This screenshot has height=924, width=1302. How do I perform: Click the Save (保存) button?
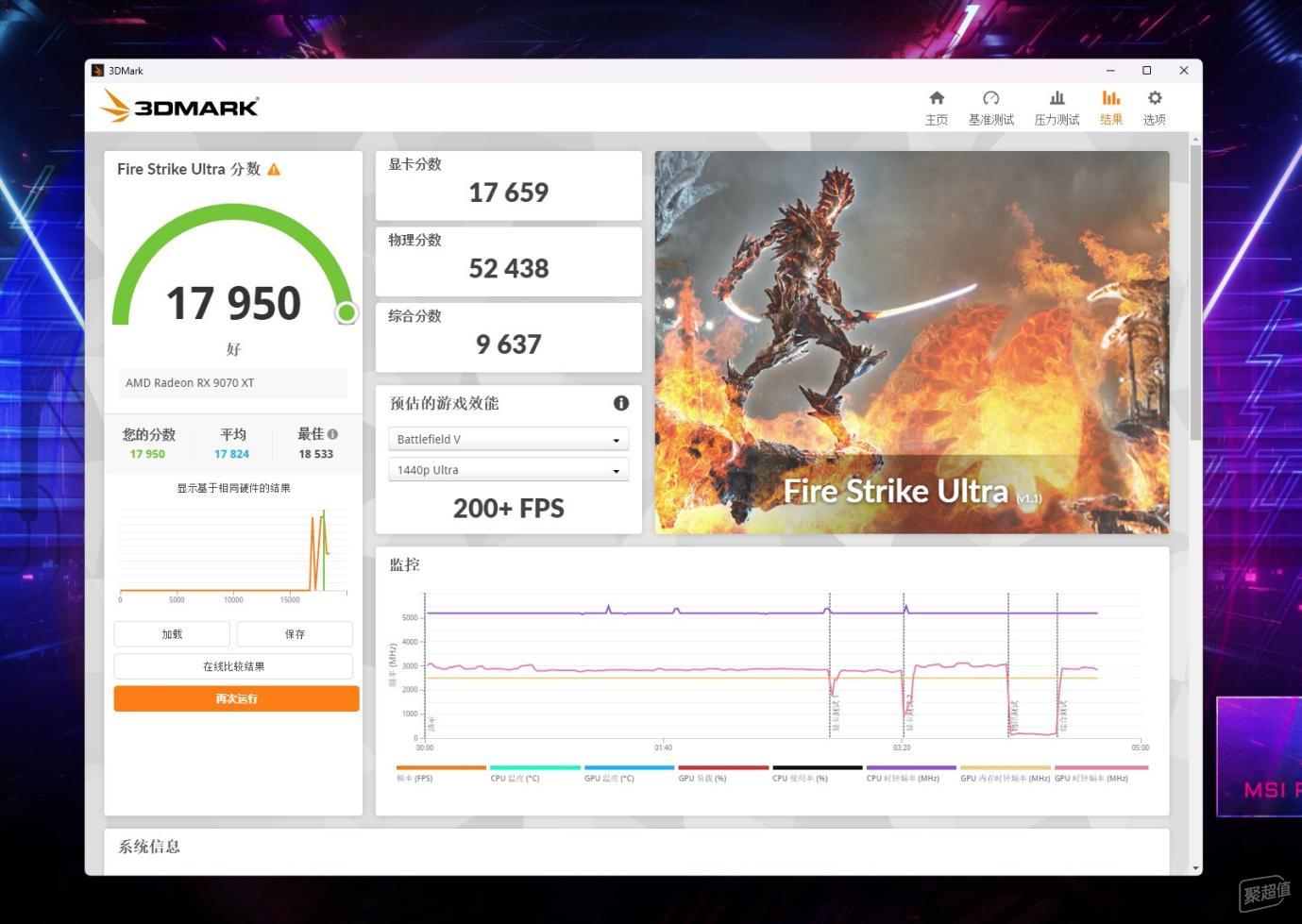tap(295, 634)
